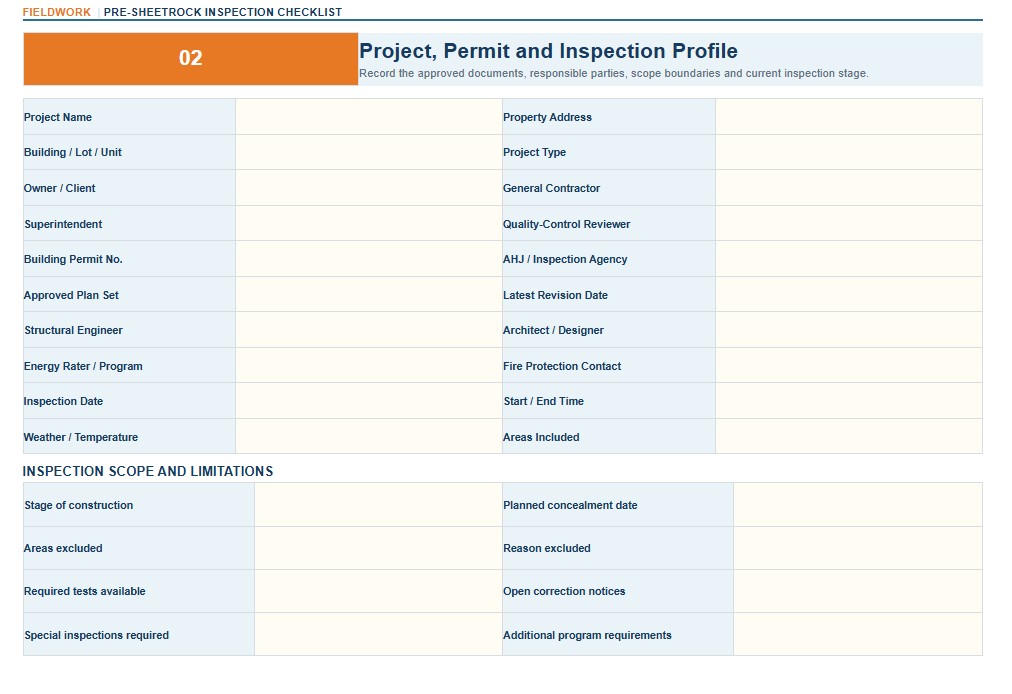Screen dimensions: 1012x694
Task: Click the Structural Engineer entry field
Action: pyautogui.click(x=369, y=330)
